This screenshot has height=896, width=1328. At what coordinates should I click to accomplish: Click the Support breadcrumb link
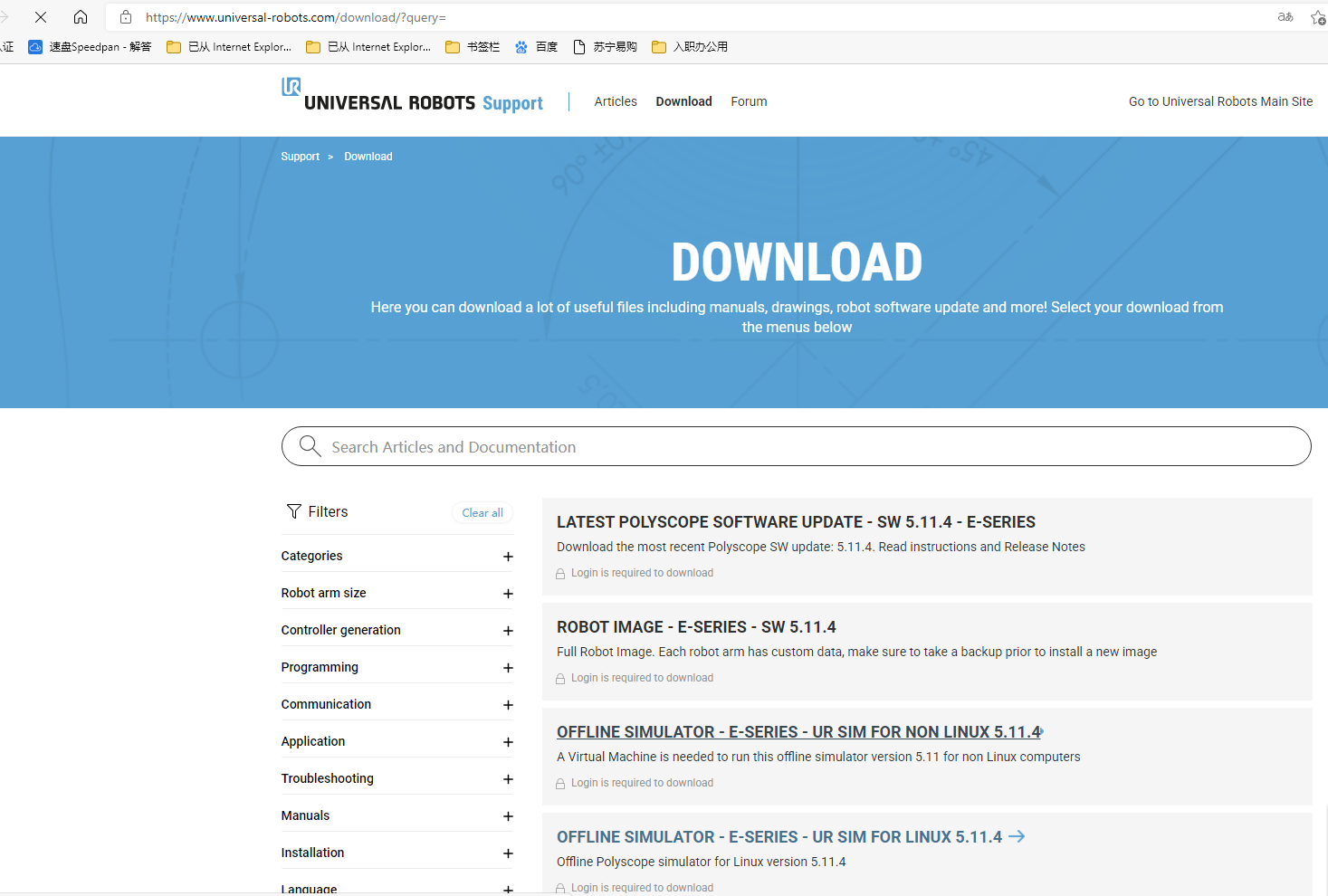pyautogui.click(x=300, y=157)
